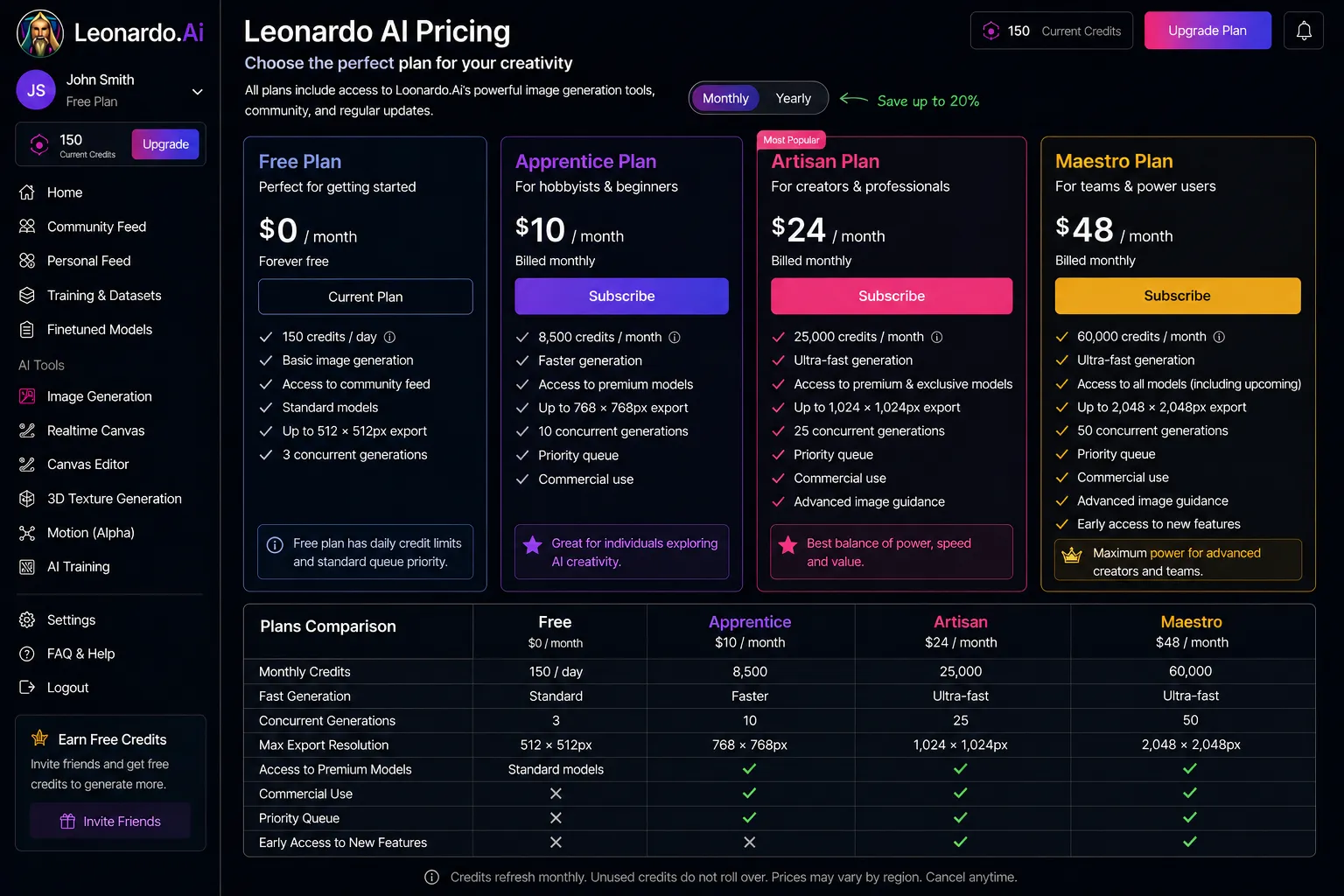Click info icon beside 150 credits / day
This screenshot has width=1344, height=896.
(390, 337)
